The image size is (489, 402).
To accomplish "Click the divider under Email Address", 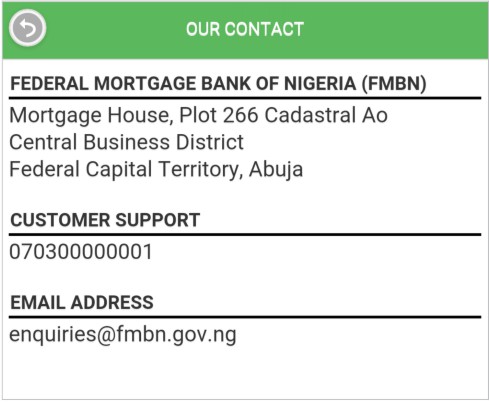I will tap(245, 317).
